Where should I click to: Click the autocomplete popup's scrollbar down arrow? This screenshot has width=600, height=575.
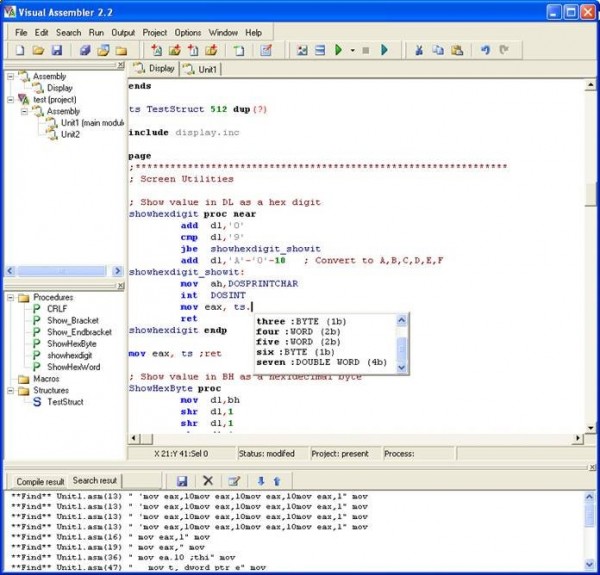tap(402, 368)
